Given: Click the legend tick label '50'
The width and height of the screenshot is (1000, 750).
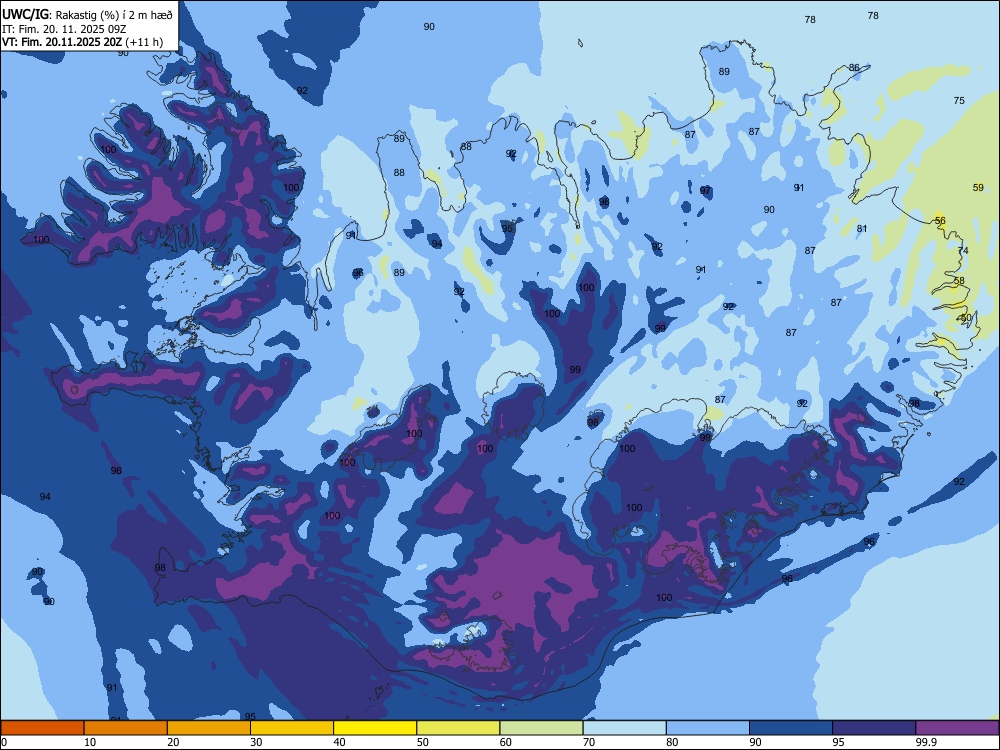Looking at the screenshot, I should [x=423, y=742].
